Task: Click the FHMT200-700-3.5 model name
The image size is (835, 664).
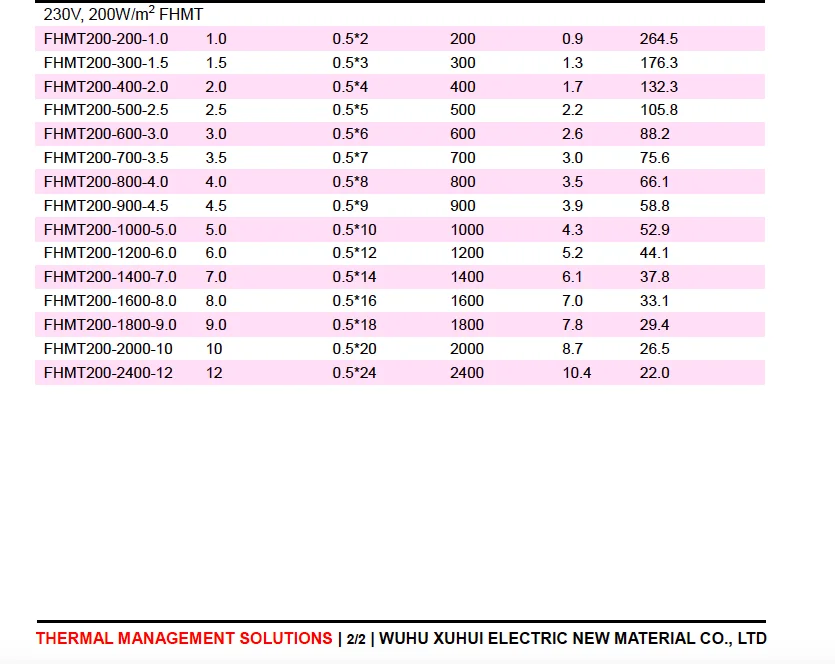Action: coord(106,158)
